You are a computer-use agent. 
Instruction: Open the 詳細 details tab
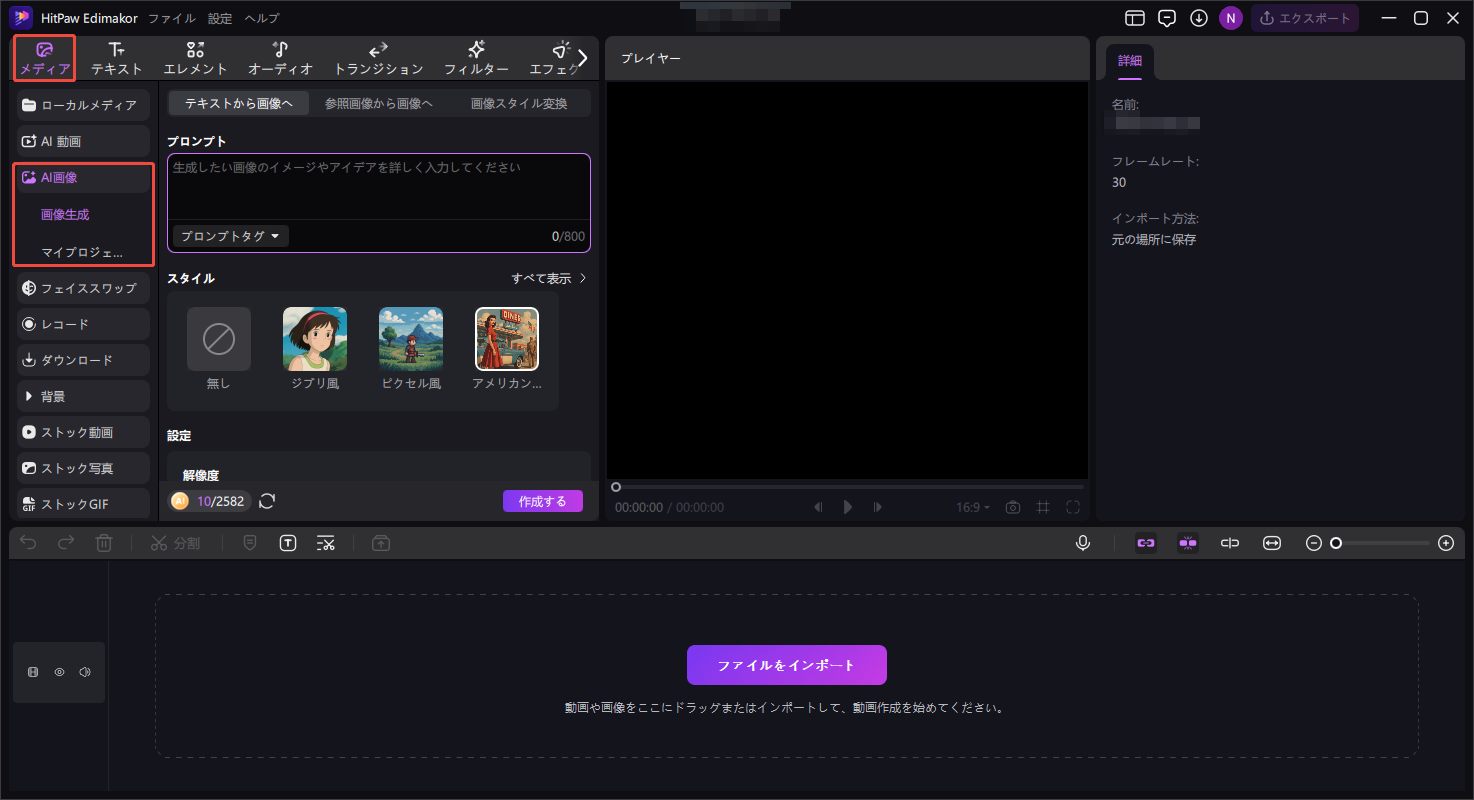(1130, 61)
